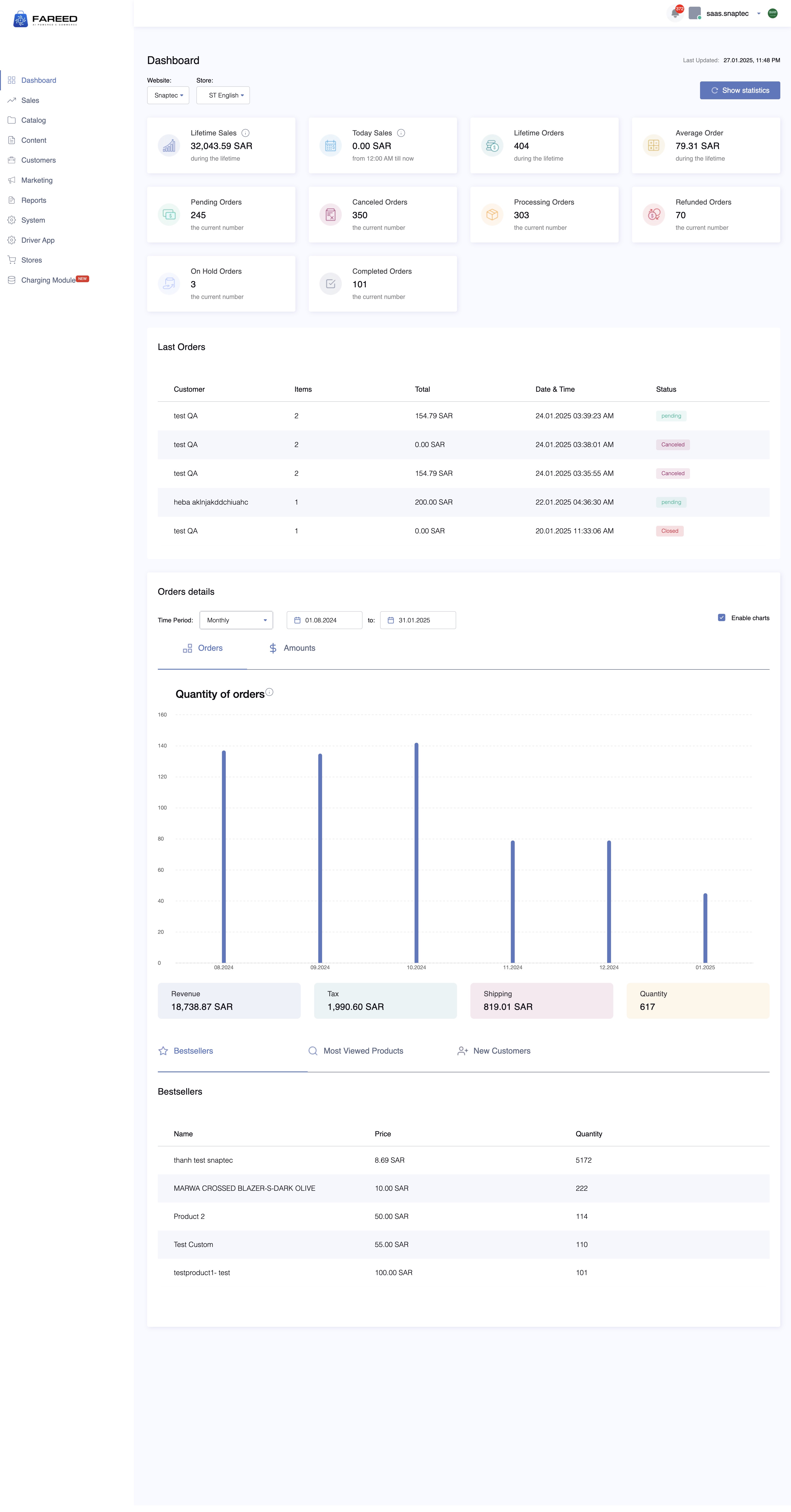Viewport: 791px width, 1512px height.
Task: Open the Catalog menu in sidebar
Action: (33, 120)
